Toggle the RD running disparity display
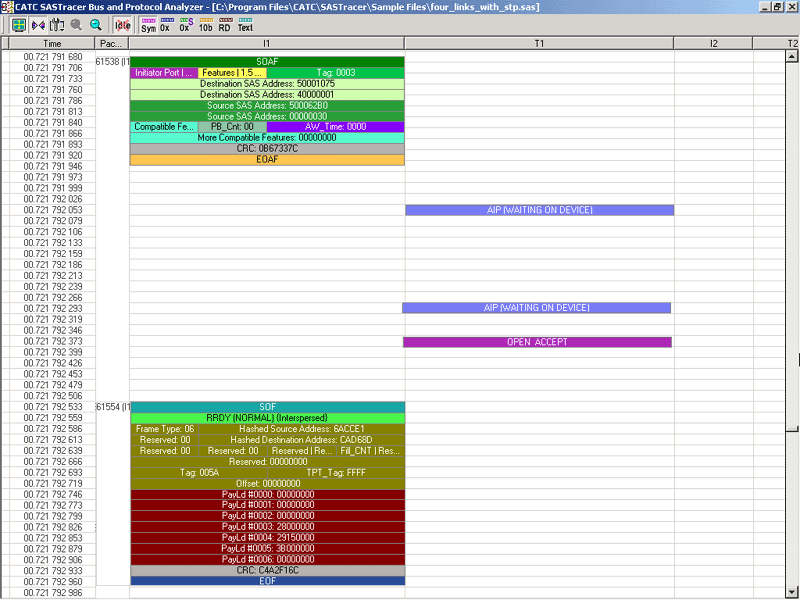Screen dimensions: 800x600 pyautogui.click(x=225, y=26)
